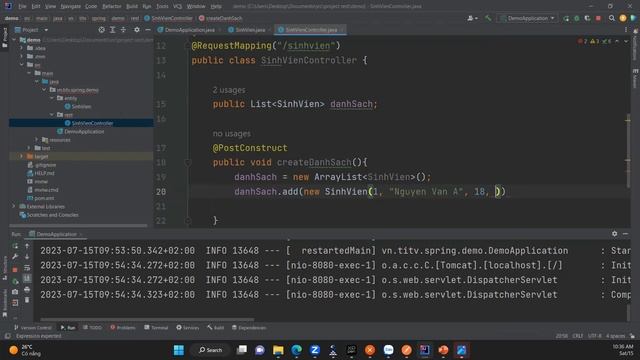
Task: Collapse the demo project root node
Action: [14, 40]
